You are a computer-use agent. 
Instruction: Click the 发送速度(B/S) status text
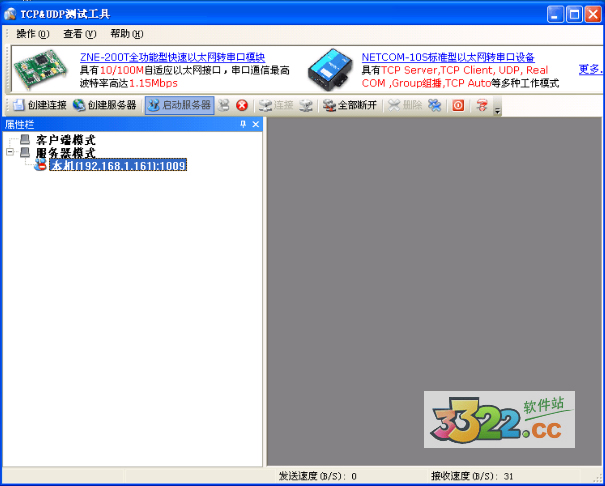[x=318, y=476]
